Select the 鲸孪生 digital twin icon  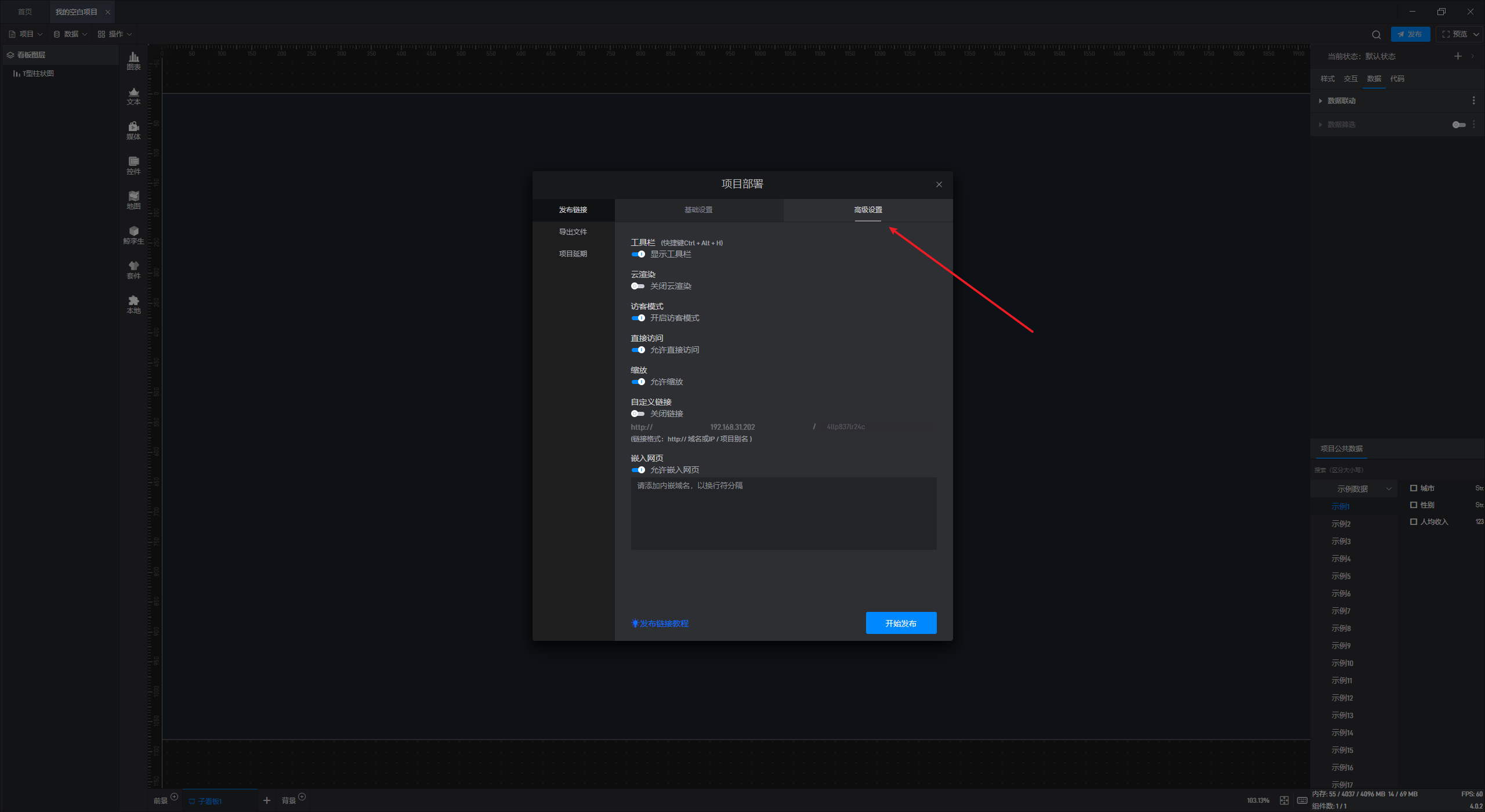point(133,234)
